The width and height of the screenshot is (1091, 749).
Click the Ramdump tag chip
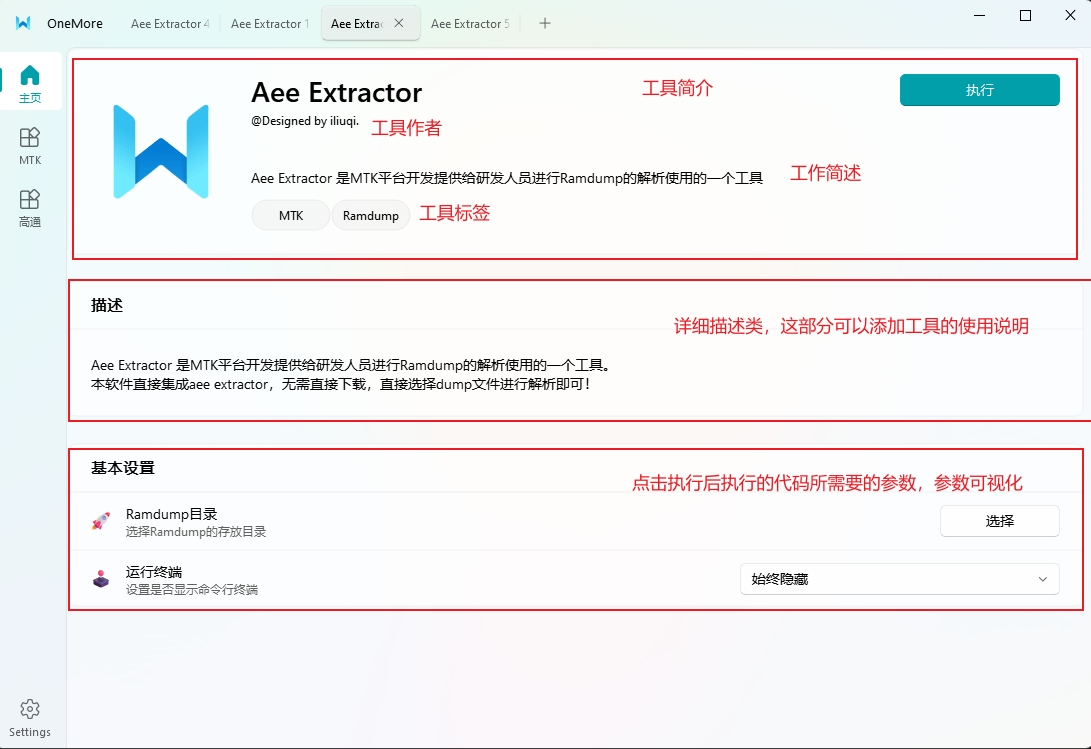click(x=370, y=215)
